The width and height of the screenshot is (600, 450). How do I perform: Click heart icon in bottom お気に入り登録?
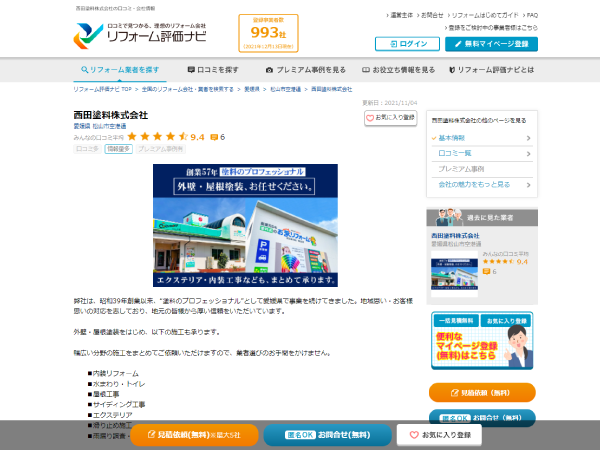(414, 435)
